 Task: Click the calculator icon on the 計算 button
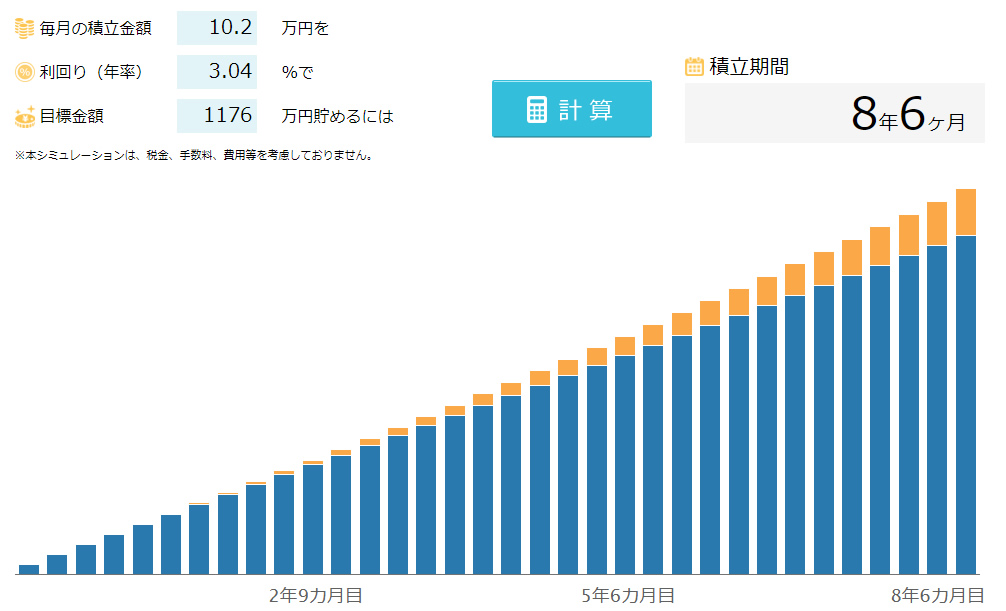tap(537, 109)
